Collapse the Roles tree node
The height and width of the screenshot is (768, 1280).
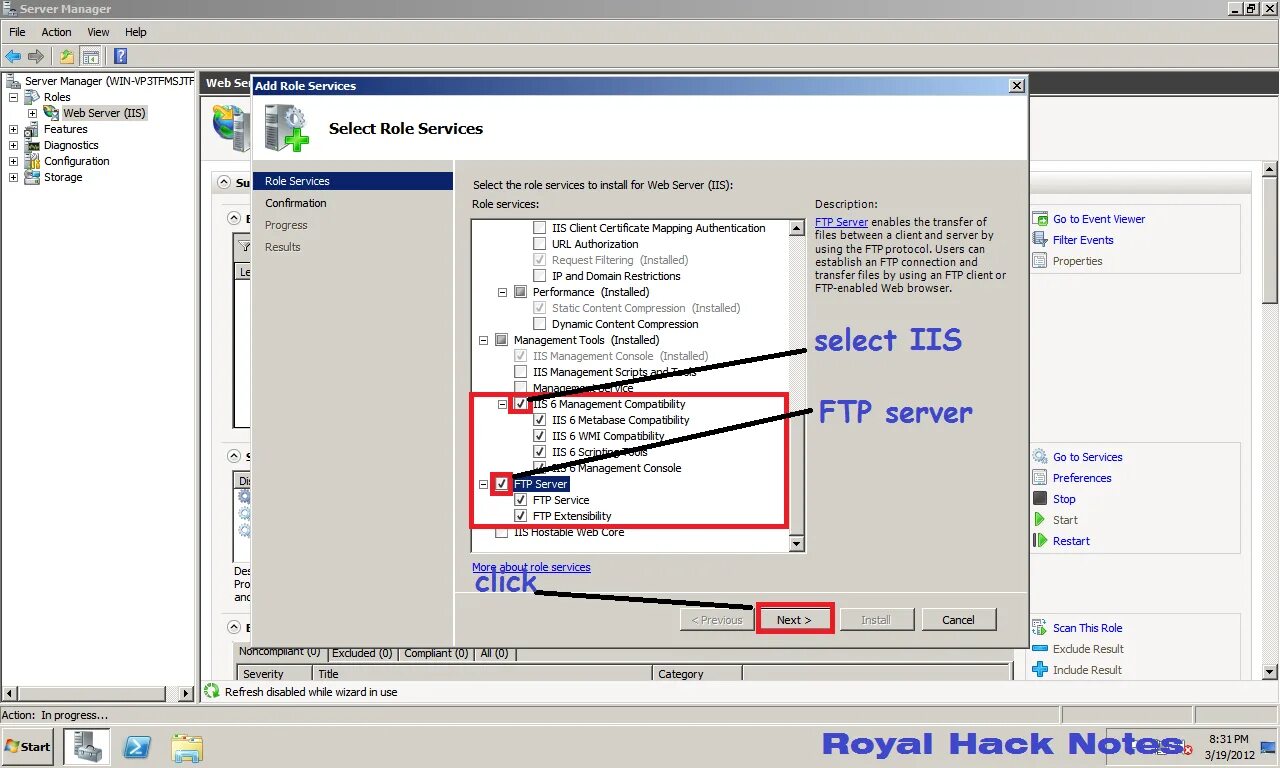tap(13, 97)
